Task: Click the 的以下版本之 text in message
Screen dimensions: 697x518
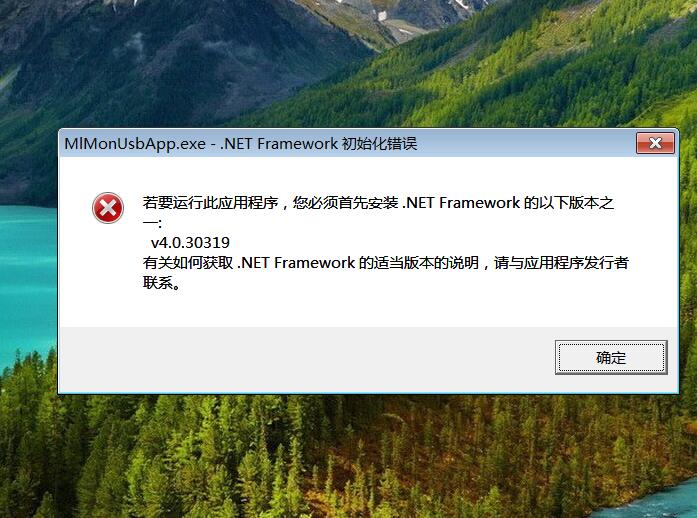Action: point(569,203)
